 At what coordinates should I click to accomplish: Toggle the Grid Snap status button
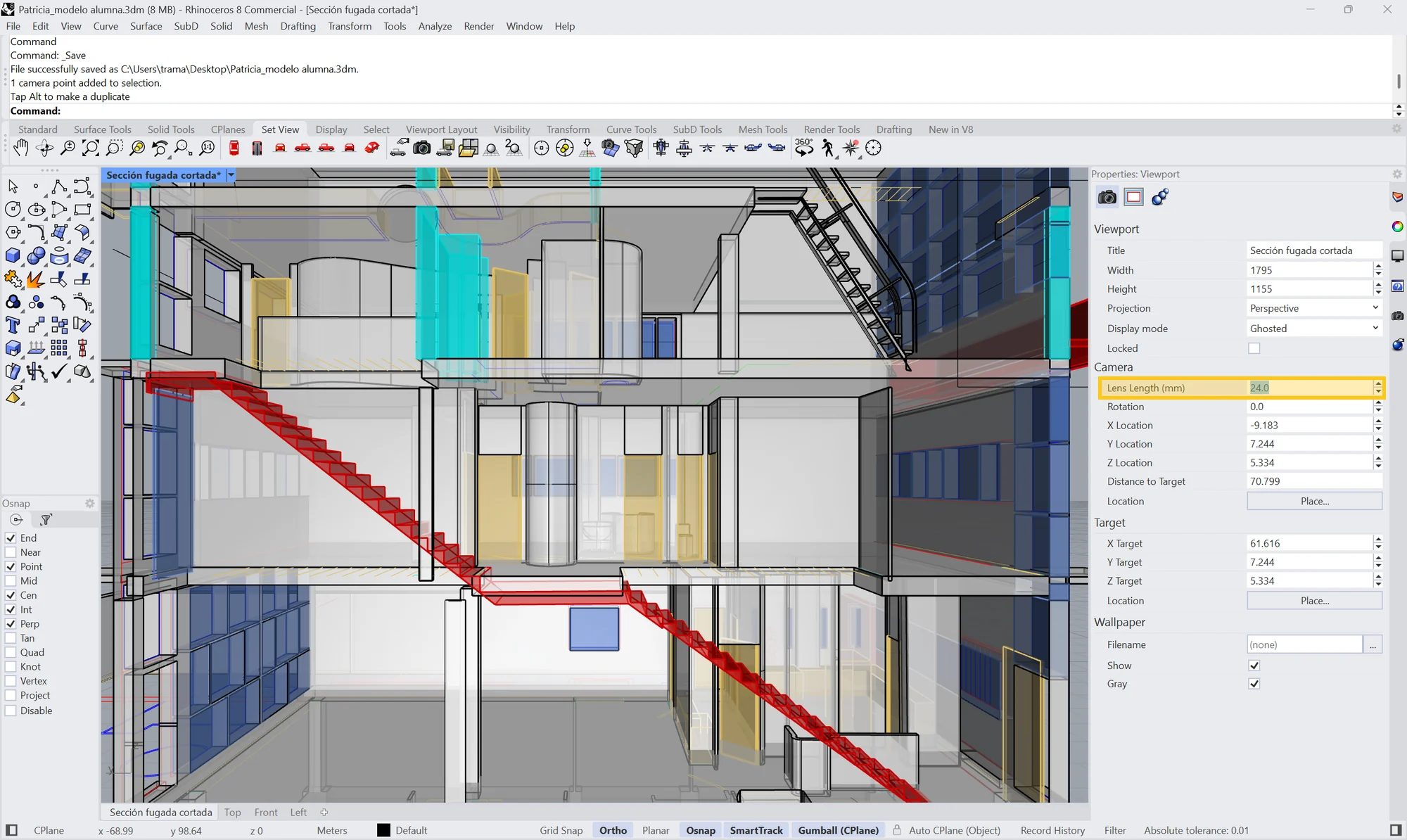coord(561,830)
